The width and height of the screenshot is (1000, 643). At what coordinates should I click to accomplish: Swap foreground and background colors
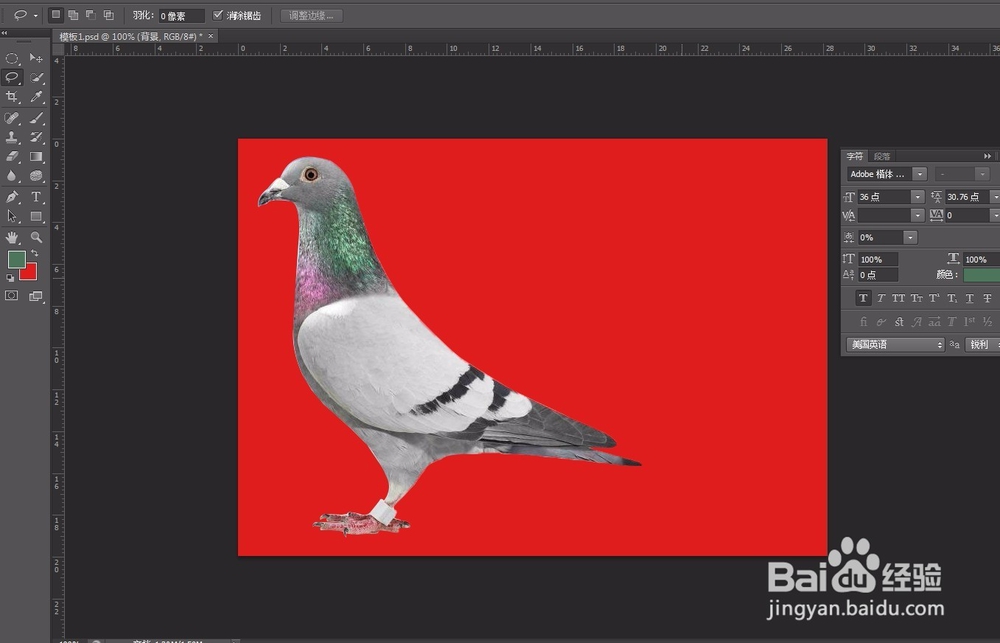[34, 253]
